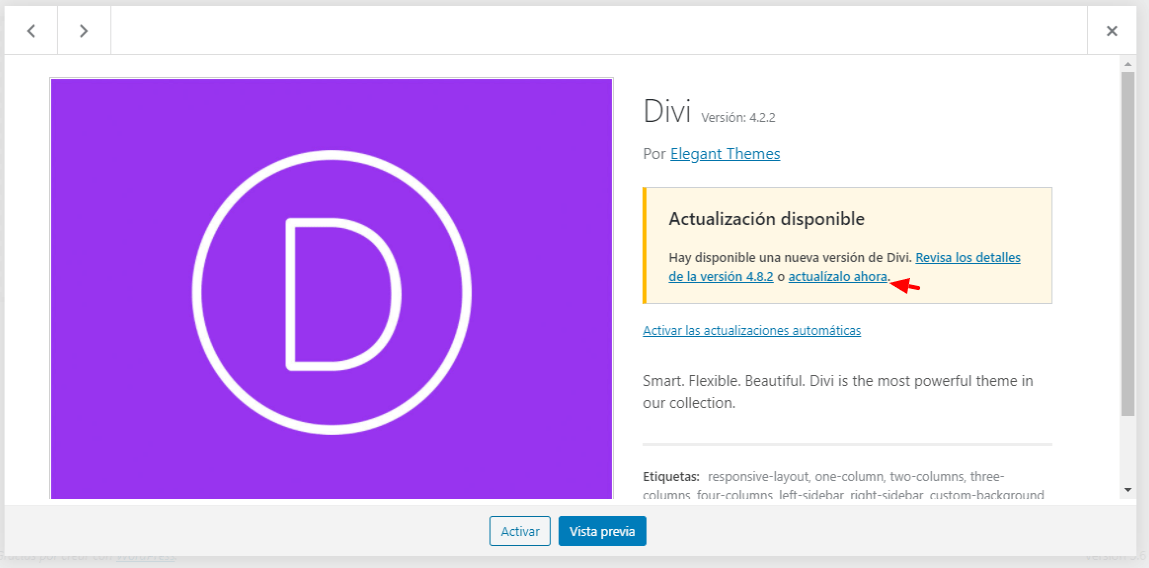Click the Divi theme title
This screenshot has height=568, width=1149.
click(667, 111)
